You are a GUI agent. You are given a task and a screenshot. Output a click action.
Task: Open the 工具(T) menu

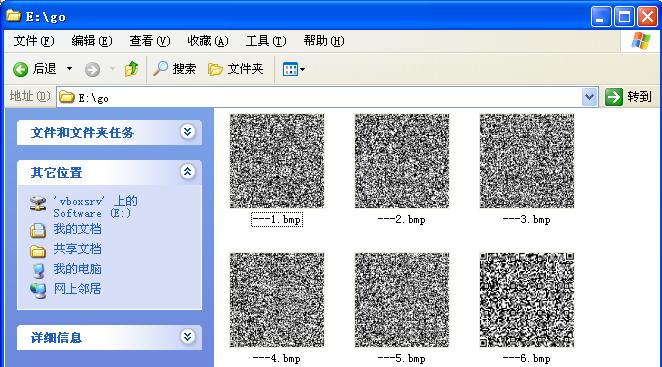tap(266, 41)
